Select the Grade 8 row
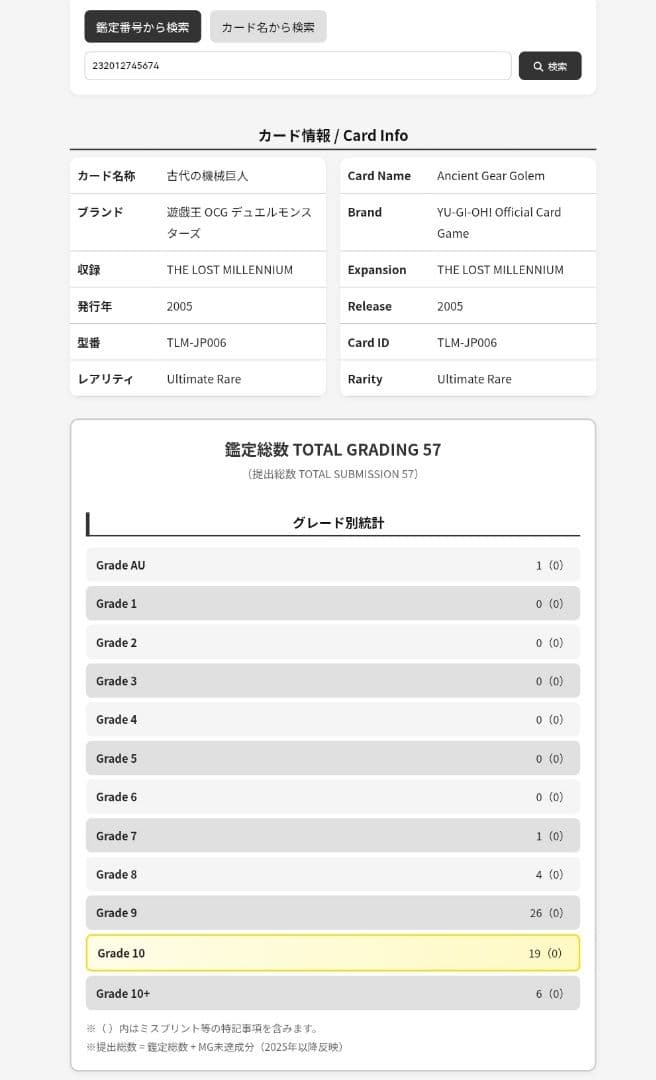 332,875
